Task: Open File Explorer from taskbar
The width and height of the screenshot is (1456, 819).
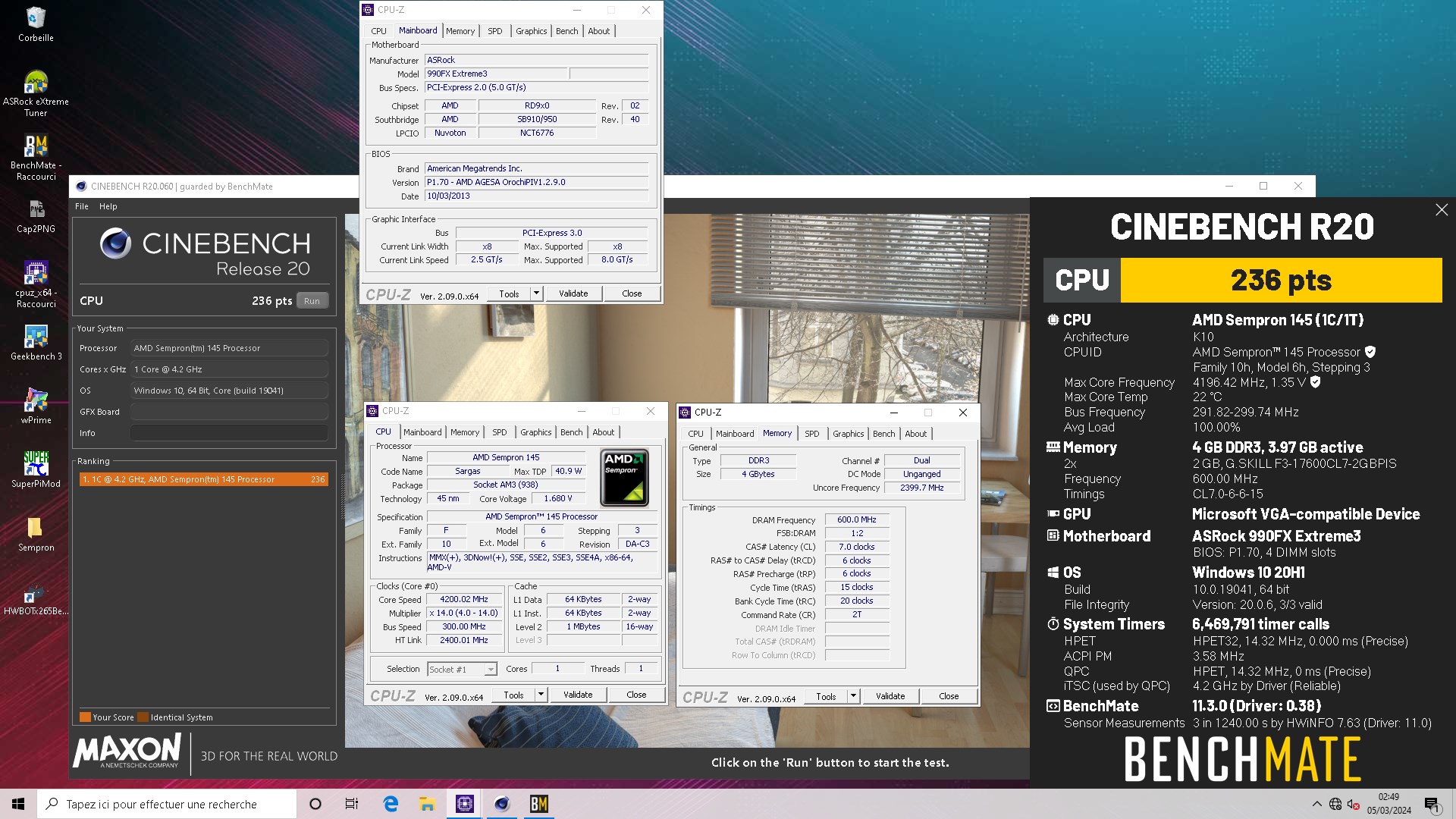Action: (427, 804)
